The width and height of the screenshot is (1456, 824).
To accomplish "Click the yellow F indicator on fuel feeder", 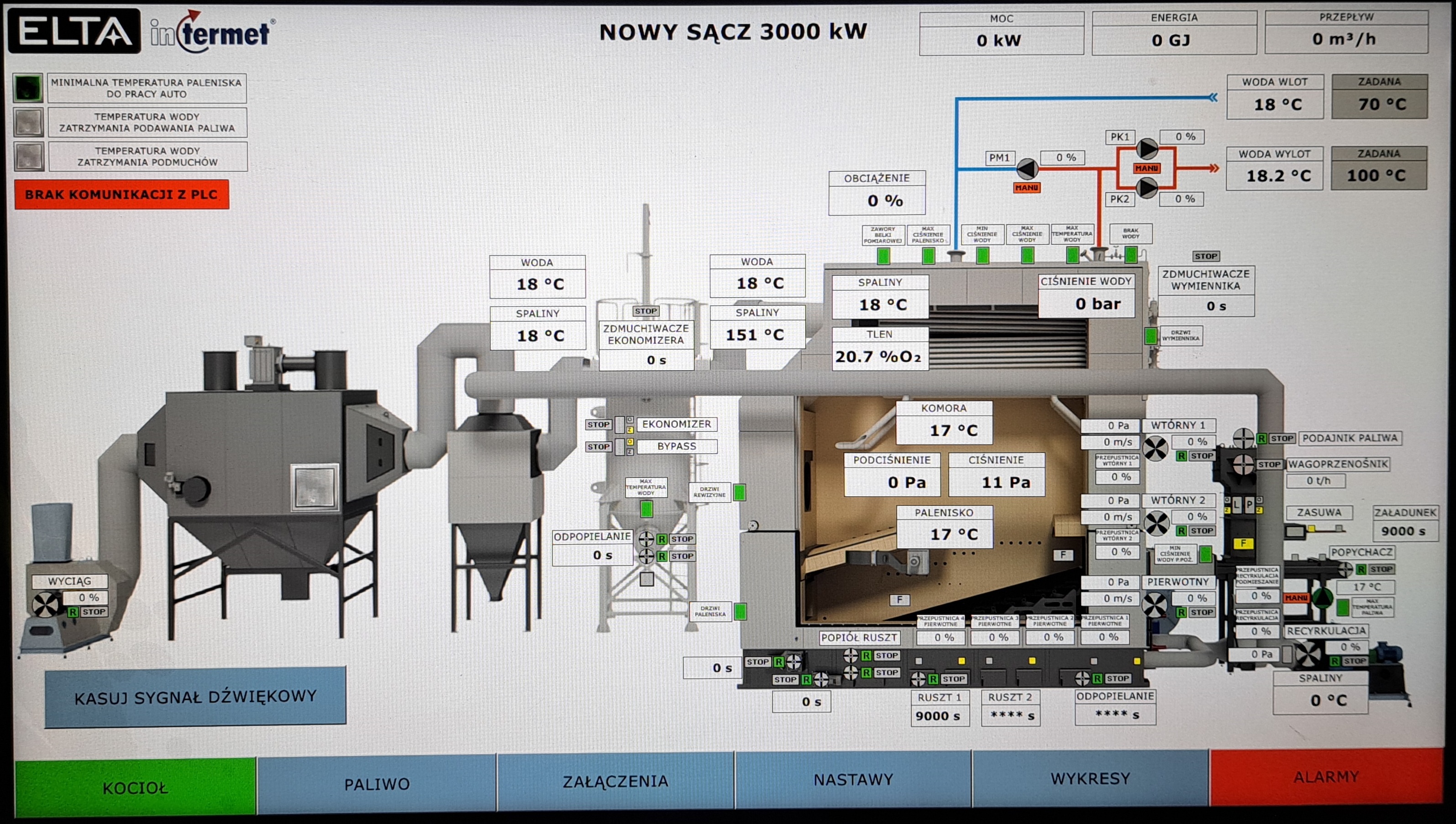I will pos(1243,543).
